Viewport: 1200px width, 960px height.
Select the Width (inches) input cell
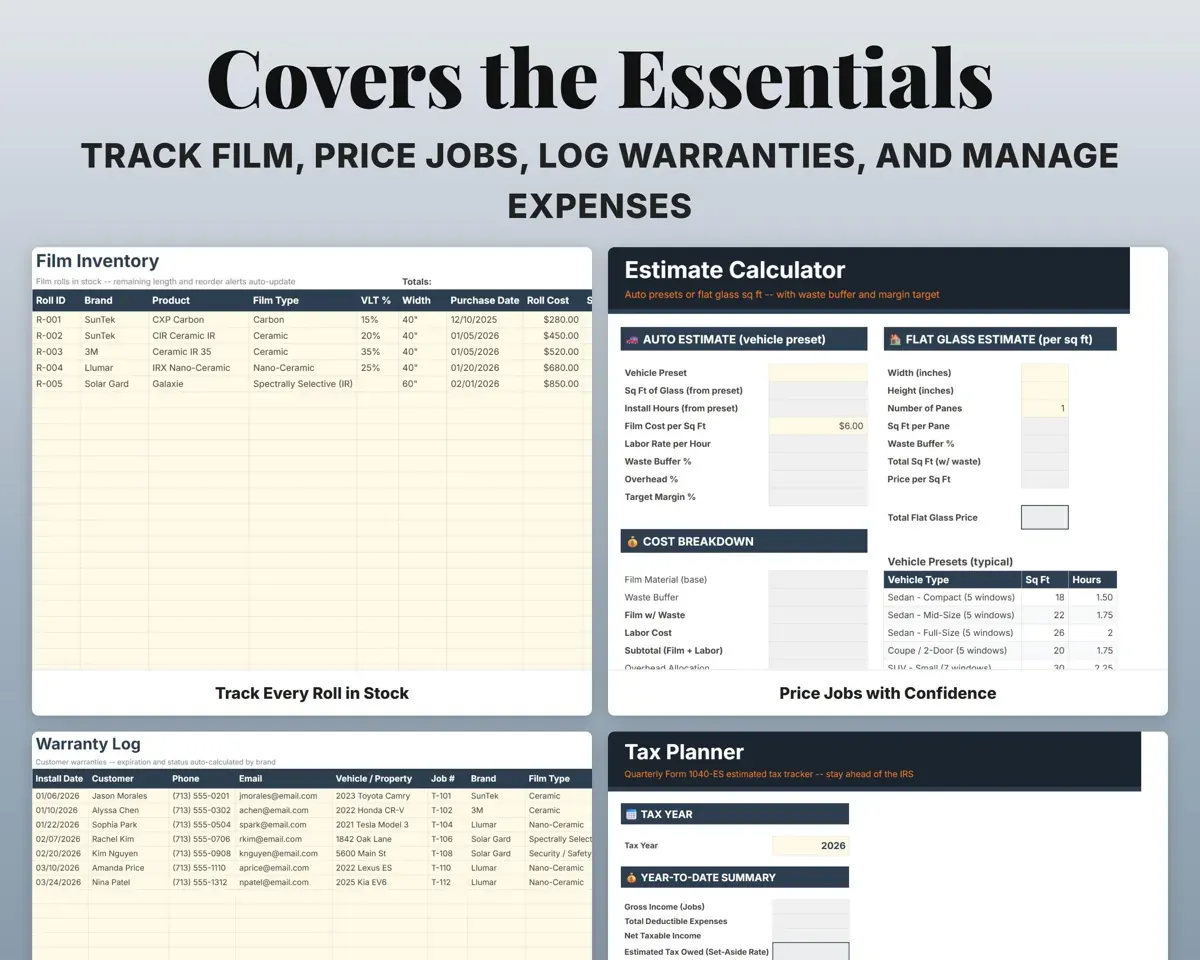(x=1045, y=373)
